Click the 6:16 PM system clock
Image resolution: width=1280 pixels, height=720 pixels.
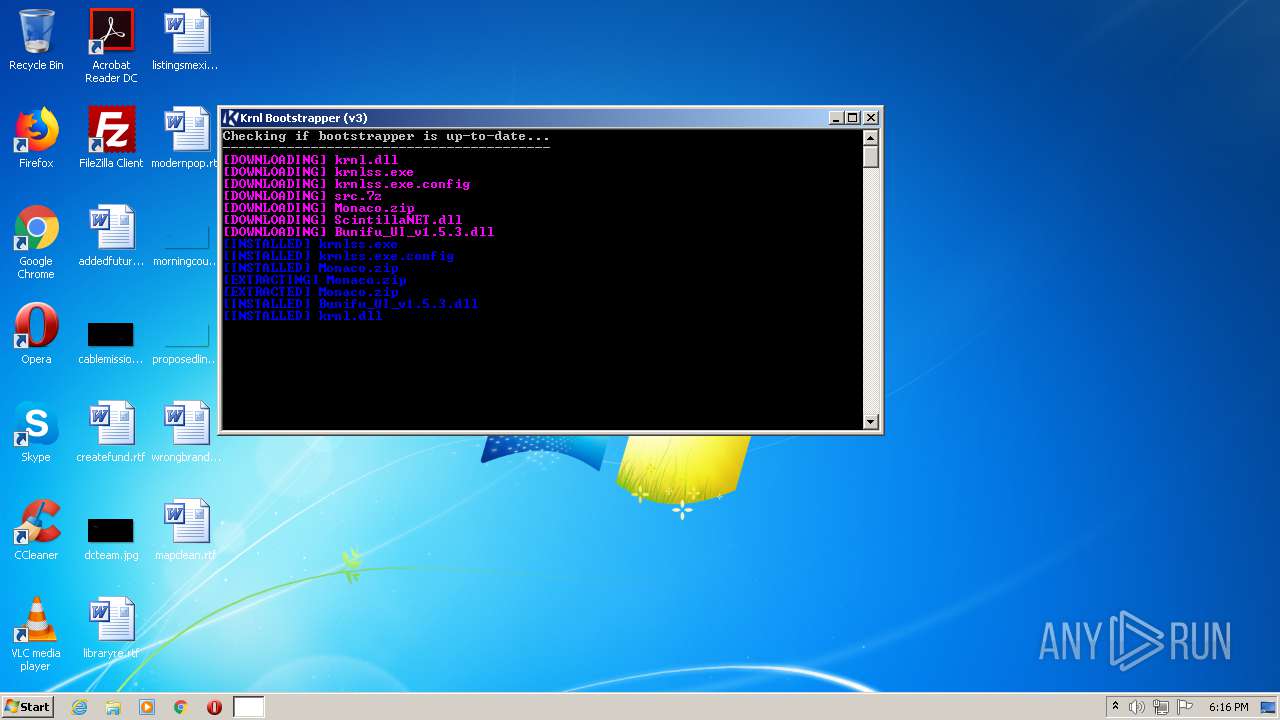pos(1228,707)
